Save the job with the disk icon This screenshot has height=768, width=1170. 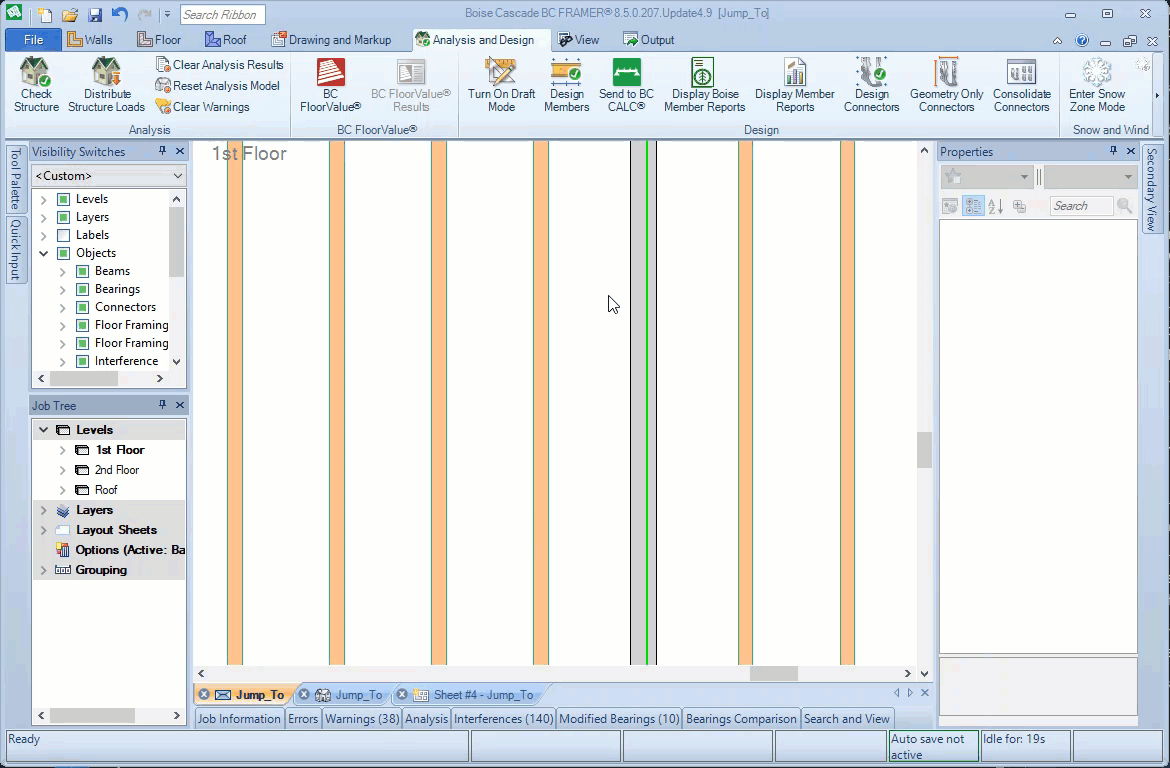[95, 14]
